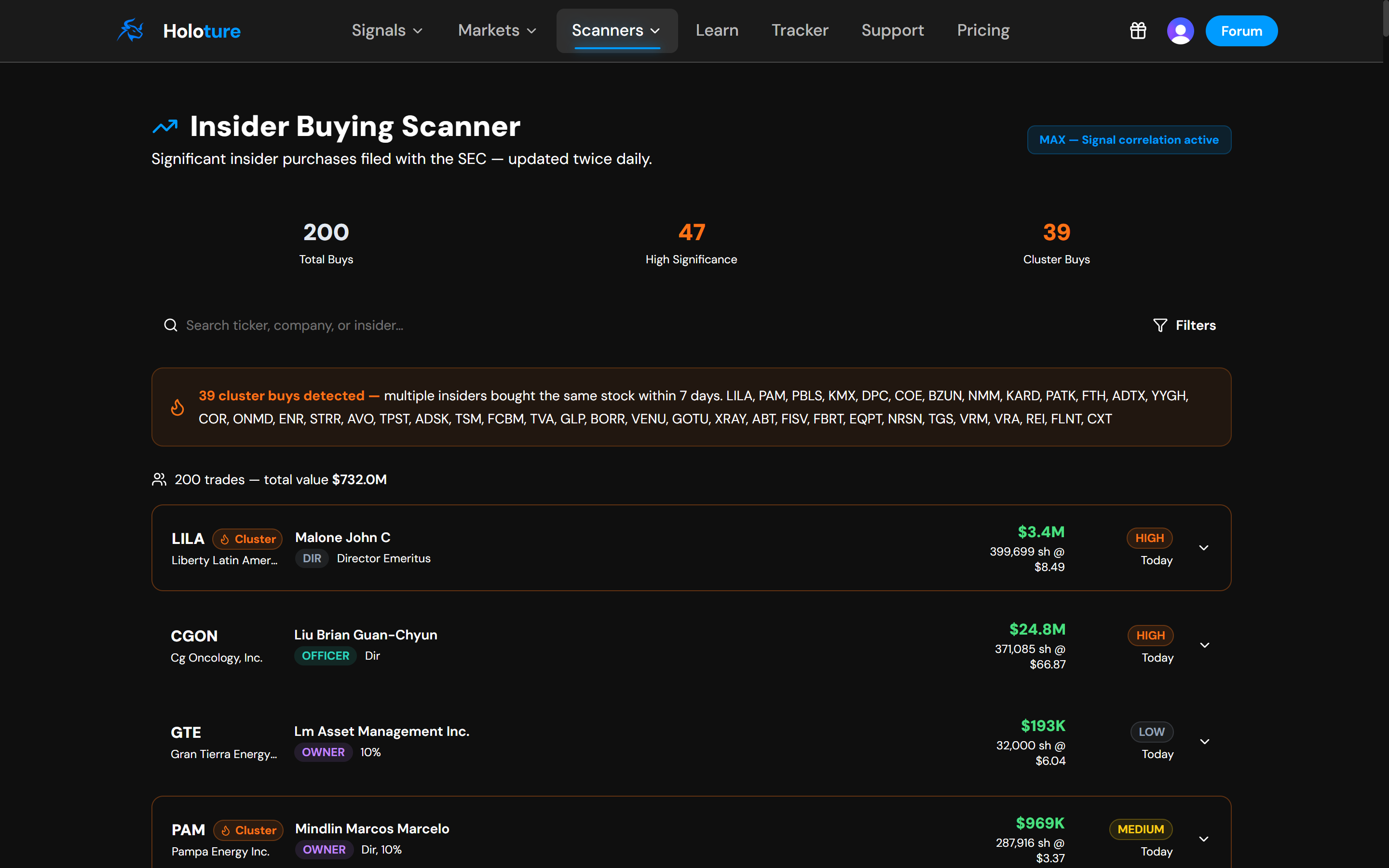Click insider name Malone John C
The image size is (1389, 868).
pos(342,537)
